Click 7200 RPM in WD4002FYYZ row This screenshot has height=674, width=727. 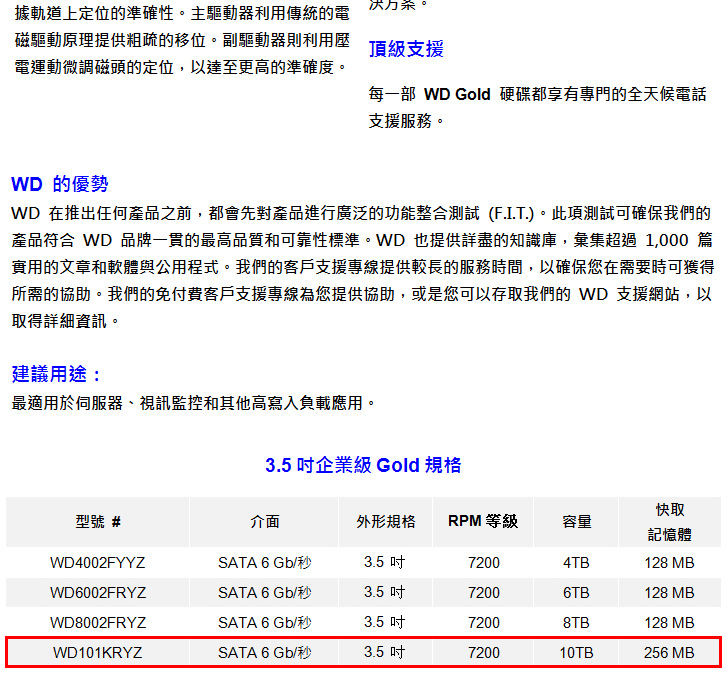(484, 563)
